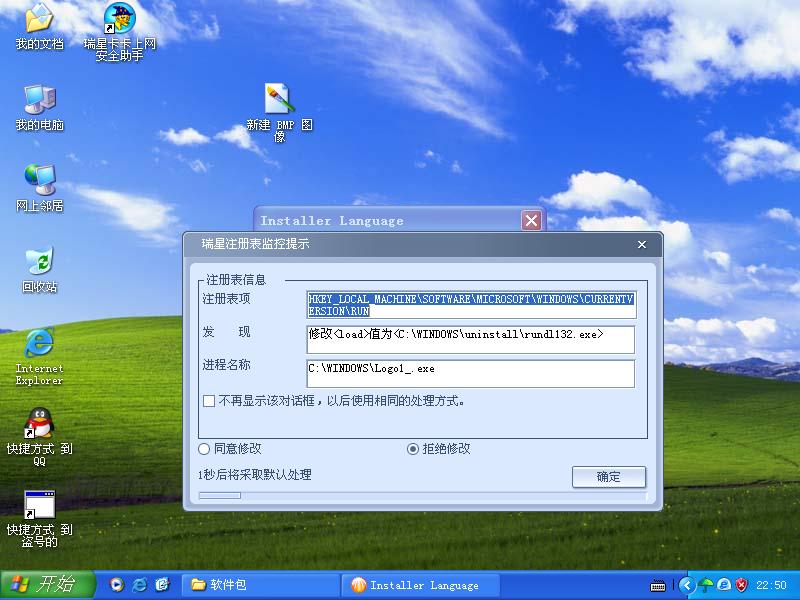The height and width of the screenshot is (600, 800).
Task: Close the 瑞星注册表监控提示 dialog
Action: [642, 244]
